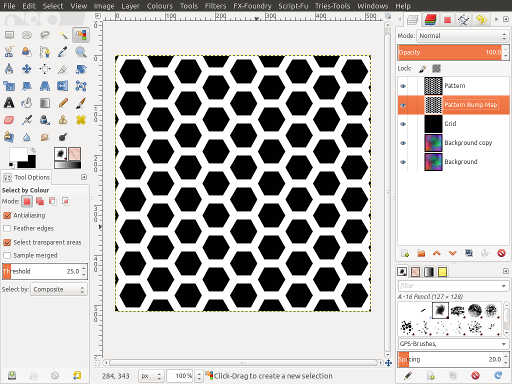Image resolution: width=512 pixels, height=384 pixels.
Task: Hide the Grid layer
Action: (403, 124)
